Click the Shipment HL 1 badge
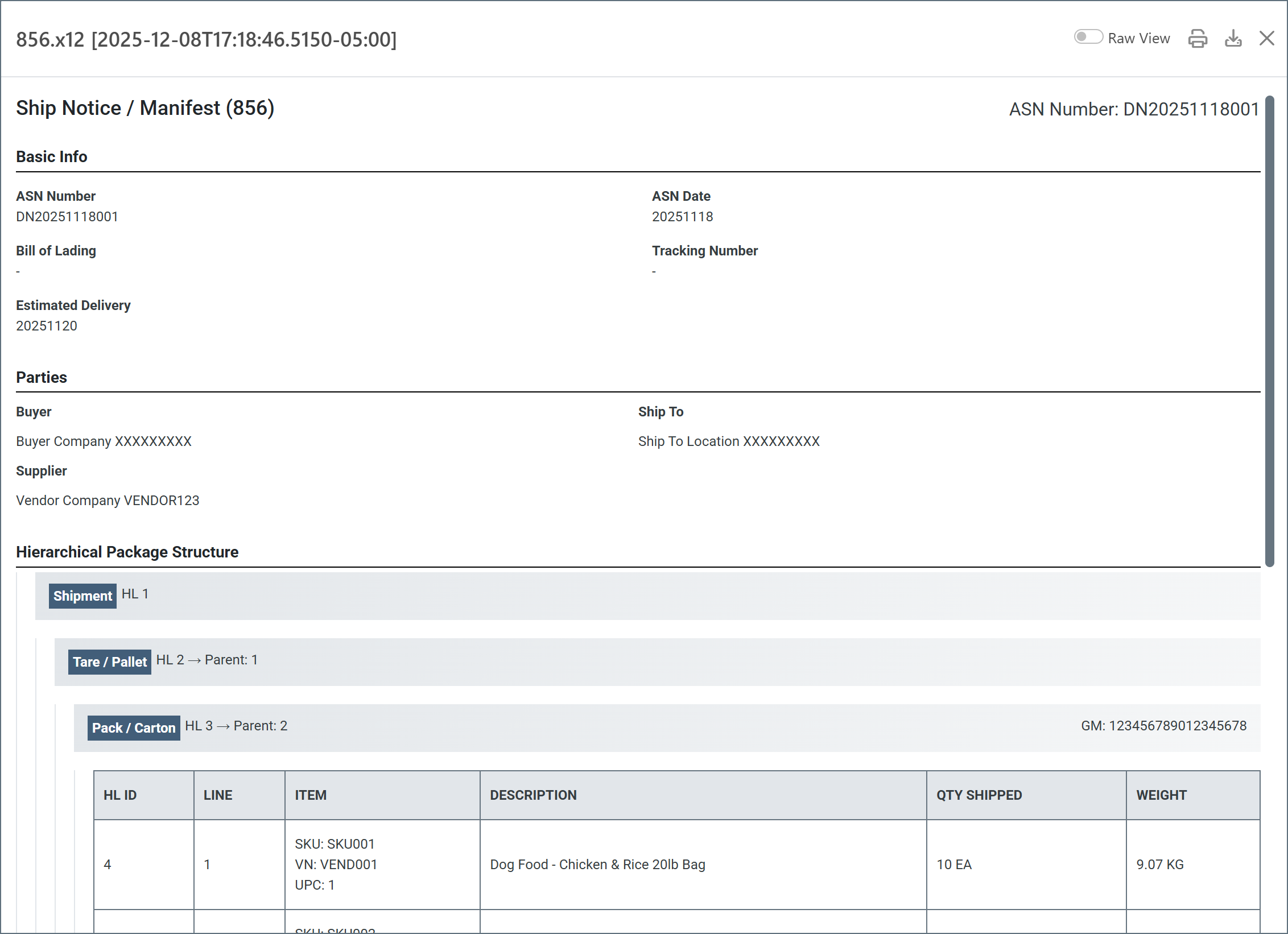Image resolution: width=1288 pixels, height=934 pixels. pyautogui.click(x=82, y=596)
